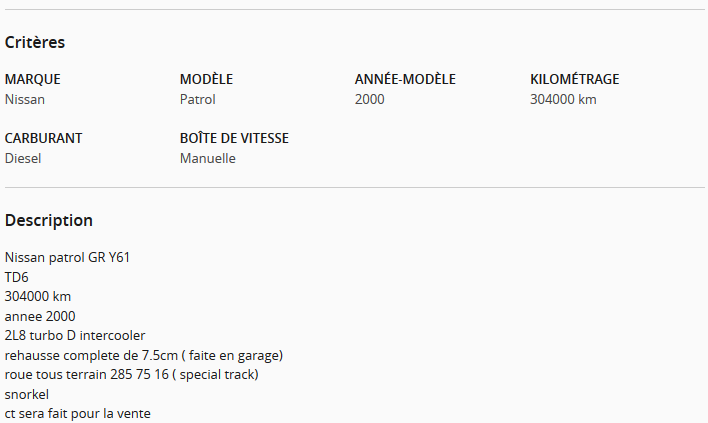Image resolution: width=708 pixels, height=423 pixels.
Task: Select the Patrol model value
Action: pyautogui.click(x=198, y=99)
